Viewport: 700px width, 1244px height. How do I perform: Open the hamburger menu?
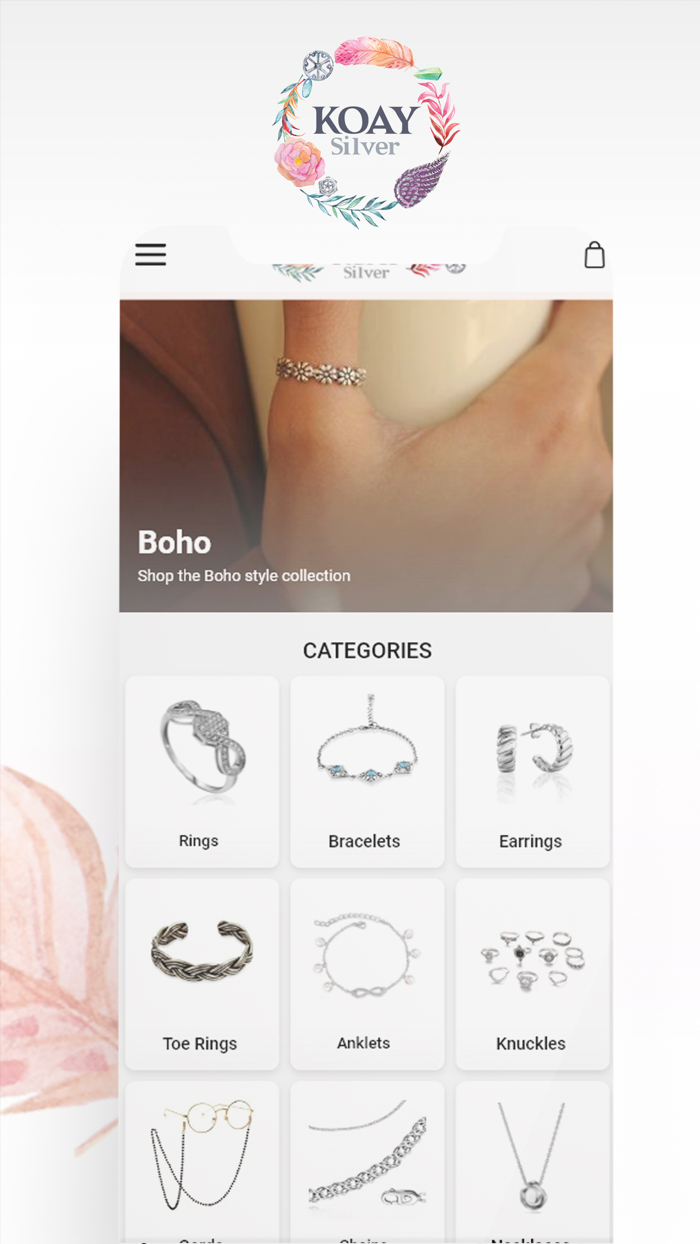pos(150,255)
